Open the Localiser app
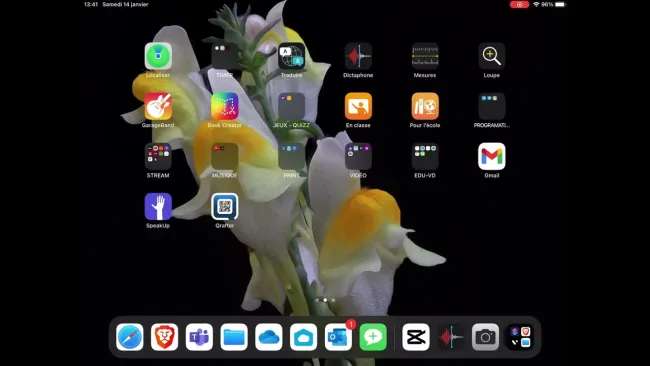The width and height of the screenshot is (650, 366). [x=158, y=56]
